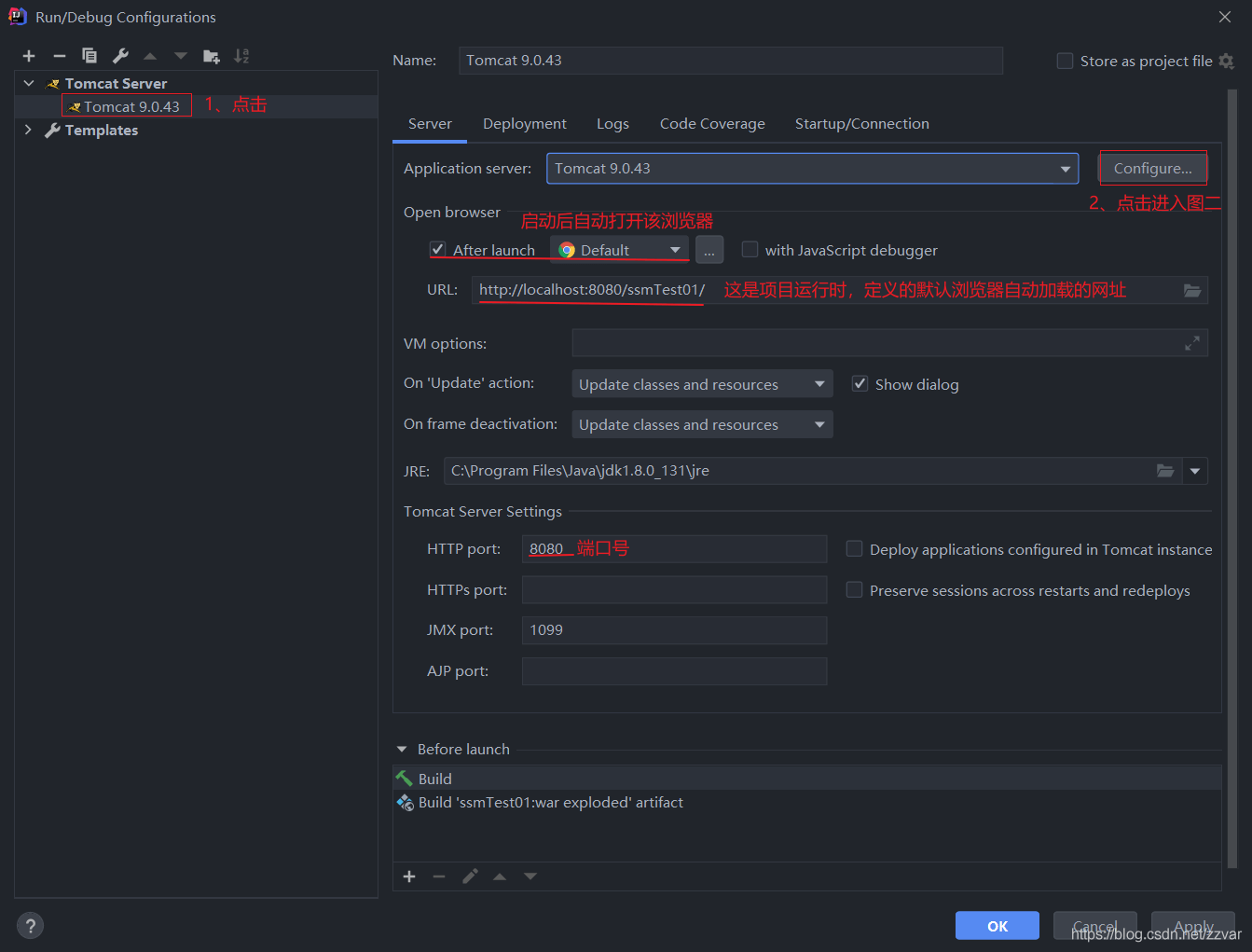Browse with folder icon in URL field
This screenshot has height=952, width=1252.
[x=1192, y=290]
